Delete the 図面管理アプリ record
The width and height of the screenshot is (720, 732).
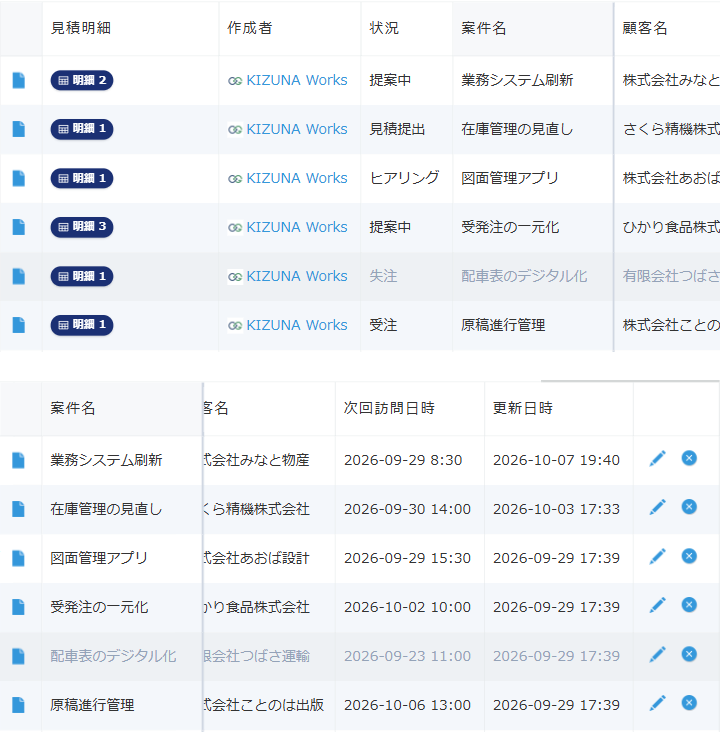(x=689, y=556)
